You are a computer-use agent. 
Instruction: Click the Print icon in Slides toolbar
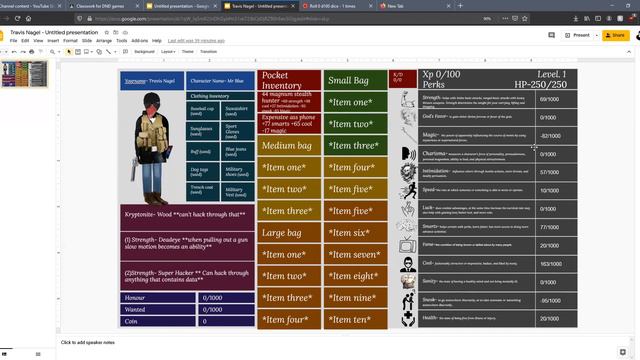pyautogui.click(x=31, y=52)
